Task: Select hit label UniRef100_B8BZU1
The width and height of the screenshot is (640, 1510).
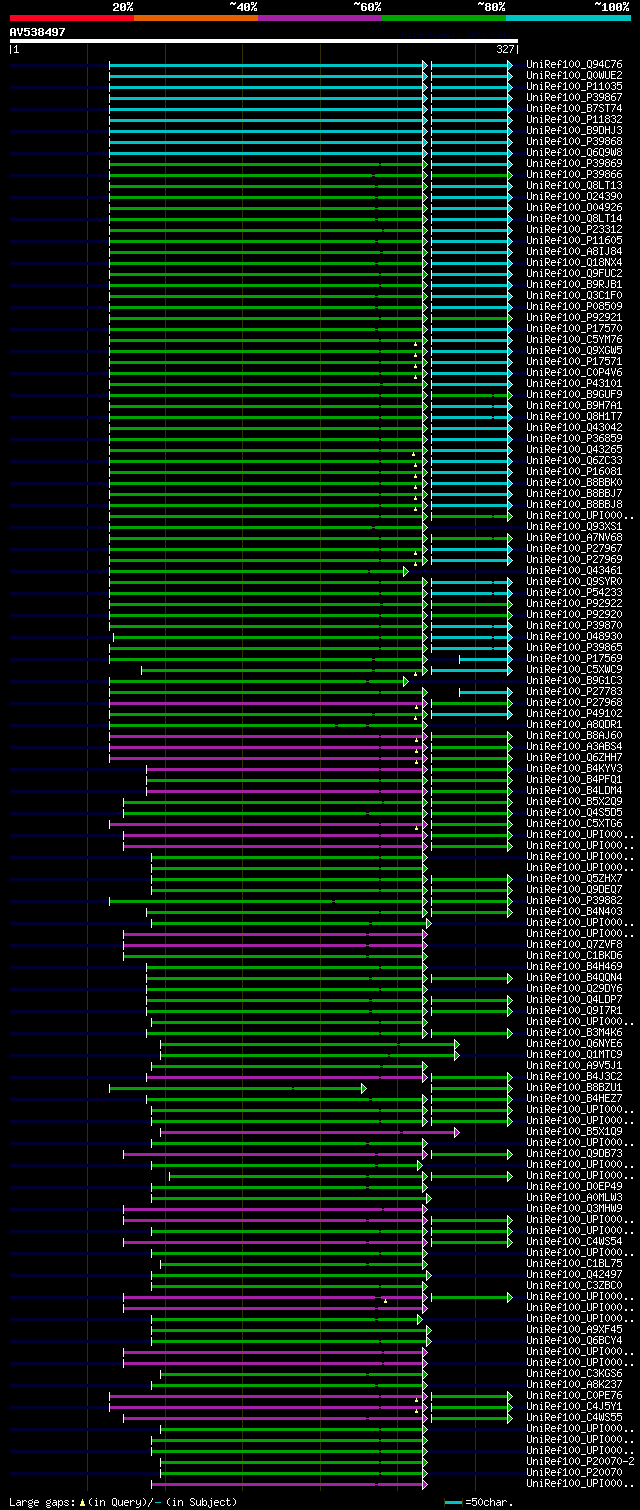Action: (x=574, y=1087)
